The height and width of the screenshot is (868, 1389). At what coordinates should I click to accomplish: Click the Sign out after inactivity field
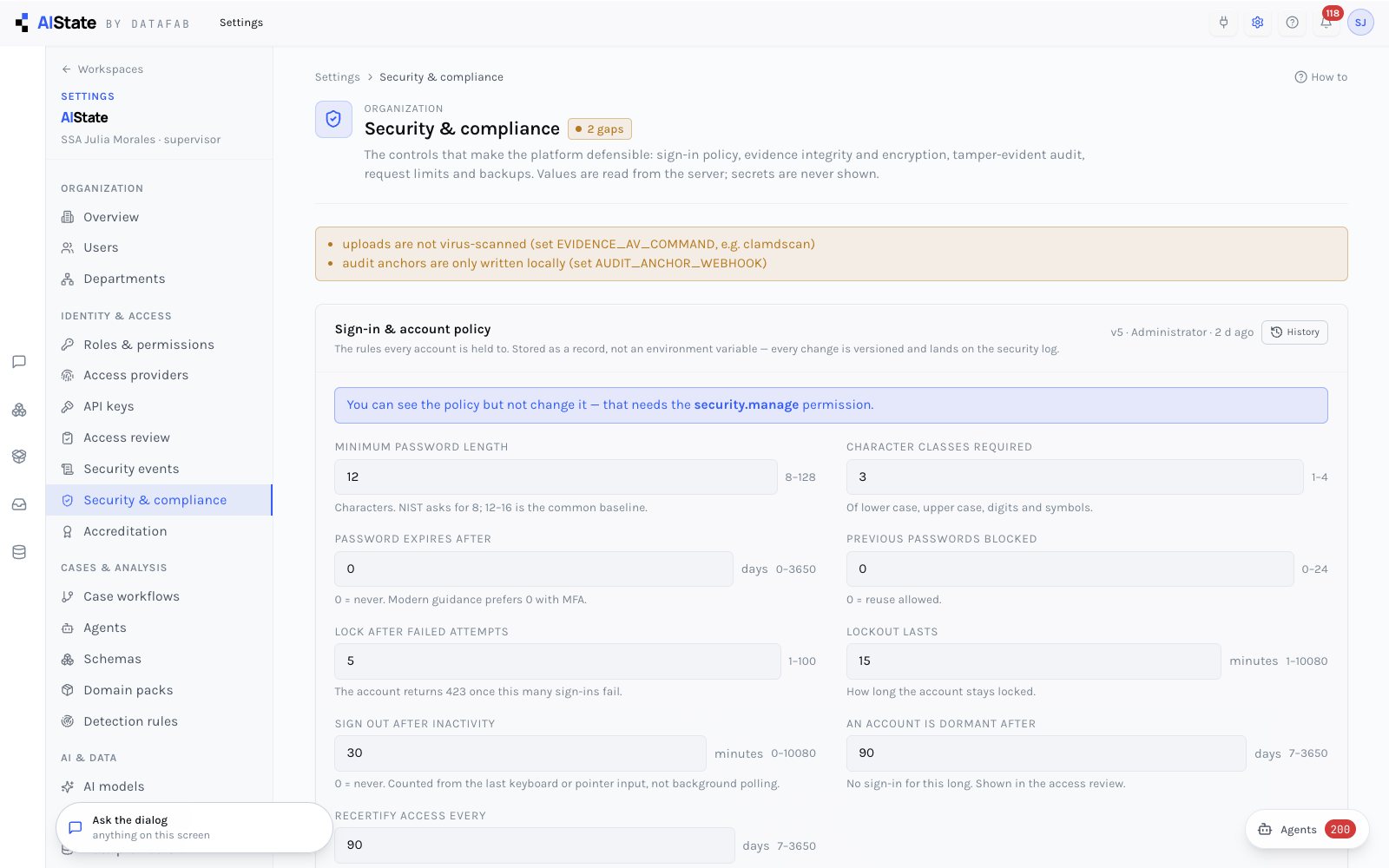coord(520,753)
